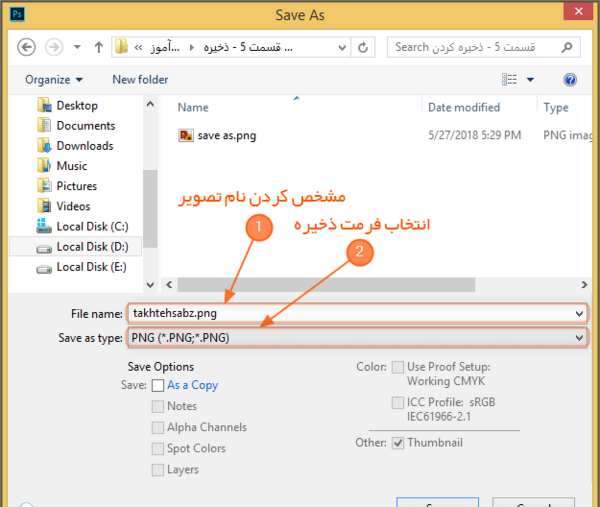Viewport: 600px width, 507px height.
Task: Toggle the Alpha Channels checkbox
Action: 158,427
